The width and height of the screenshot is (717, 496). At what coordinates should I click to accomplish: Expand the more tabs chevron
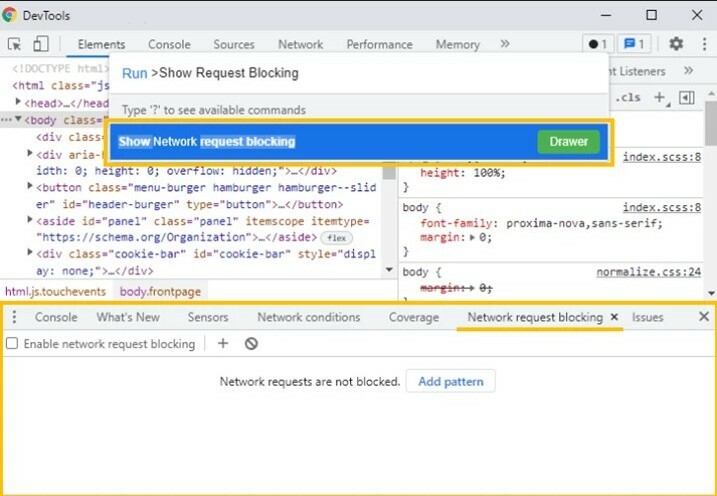point(505,44)
